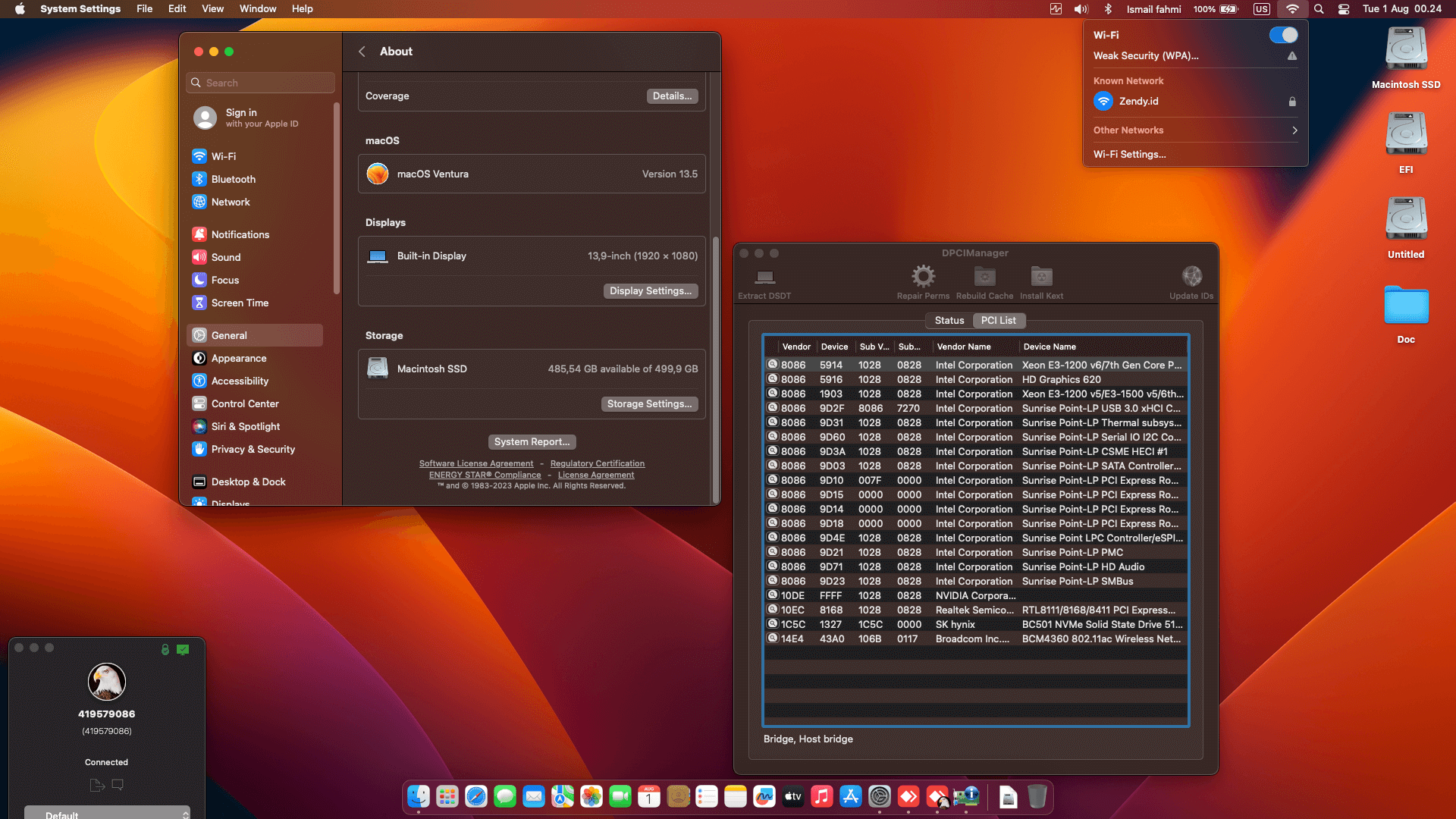This screenshot has height=819, width=1456.
Task: Open the Doc folder on the desktop
Action: point(1405,306)
